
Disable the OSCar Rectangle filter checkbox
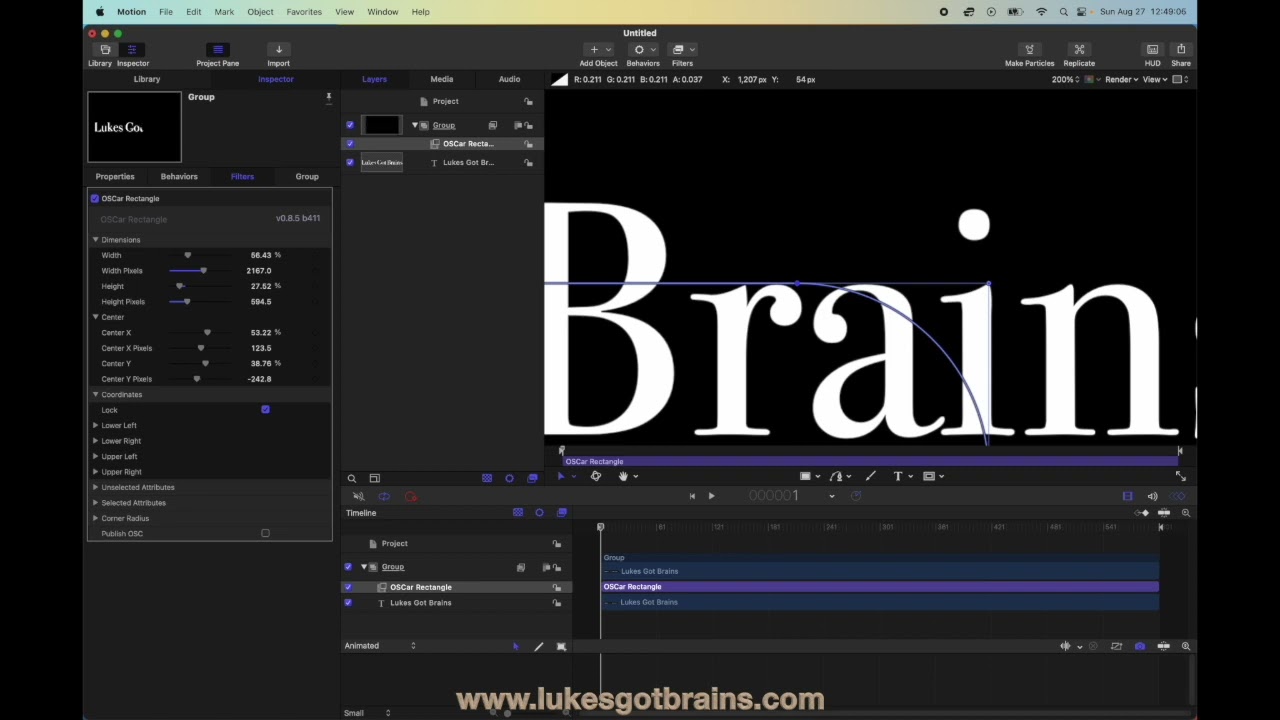[x=95, y=199]
